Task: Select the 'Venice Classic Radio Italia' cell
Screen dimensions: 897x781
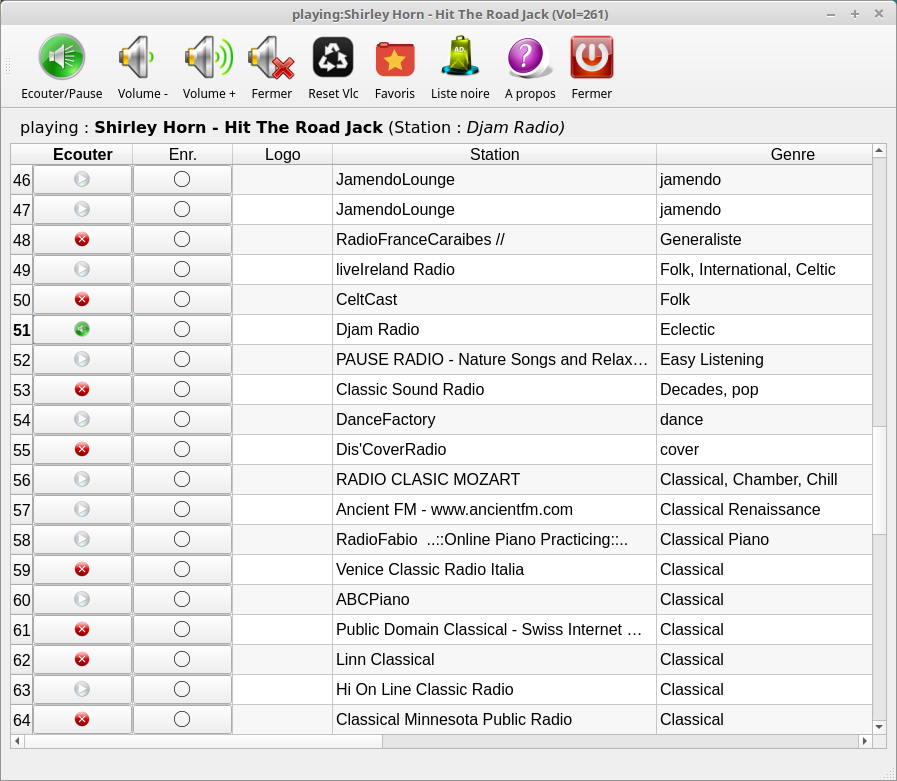Action: pos(494,569)
